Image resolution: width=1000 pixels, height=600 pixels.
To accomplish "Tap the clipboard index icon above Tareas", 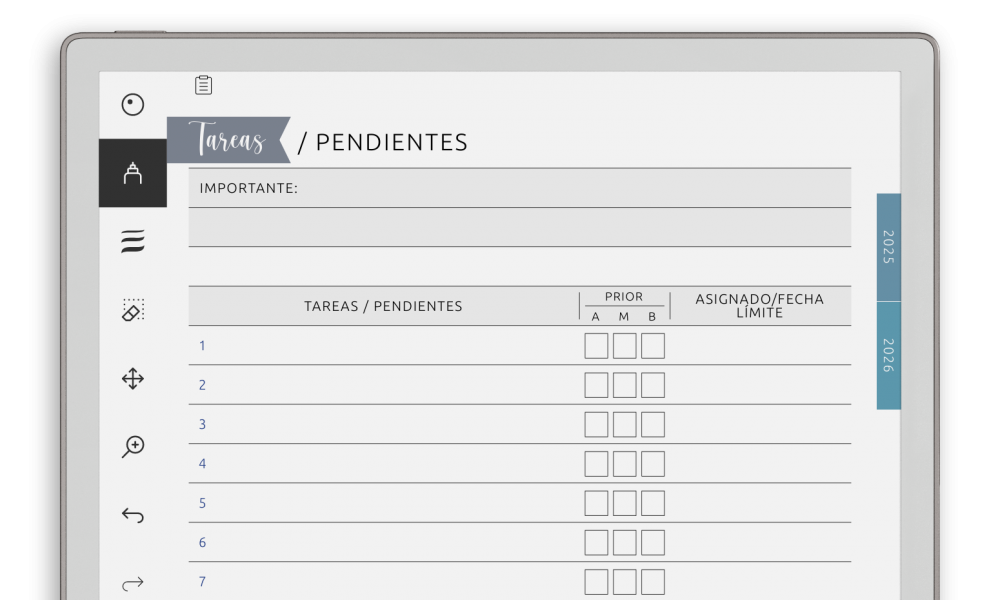I will (203, 85).
